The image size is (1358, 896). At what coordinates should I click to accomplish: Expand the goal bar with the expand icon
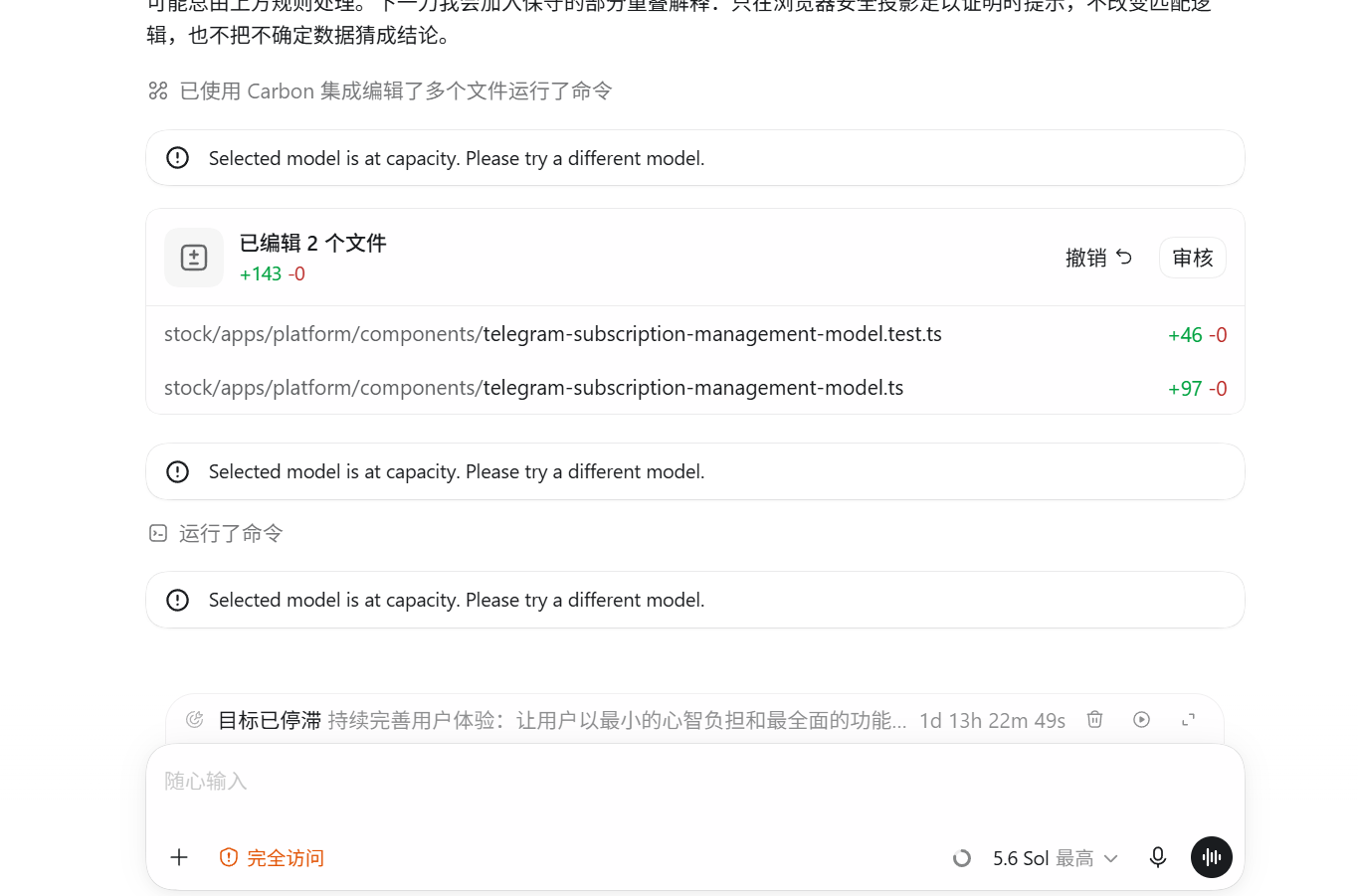pyautogui.click(x=1188, y=719)
